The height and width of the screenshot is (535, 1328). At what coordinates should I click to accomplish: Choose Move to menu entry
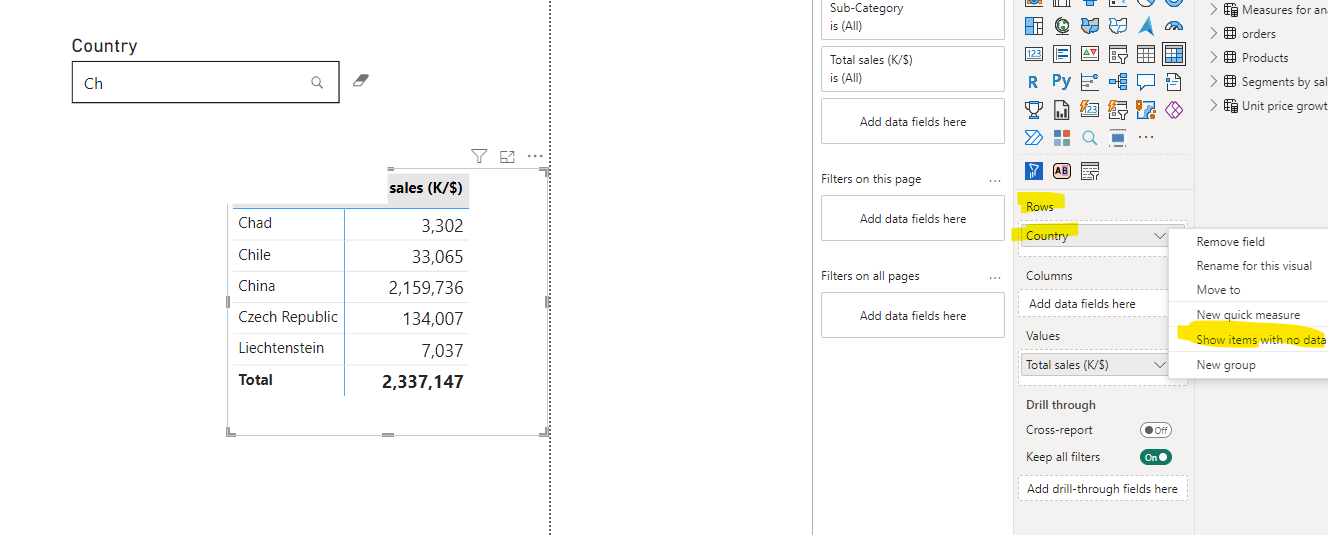(x=1218, y=290)
